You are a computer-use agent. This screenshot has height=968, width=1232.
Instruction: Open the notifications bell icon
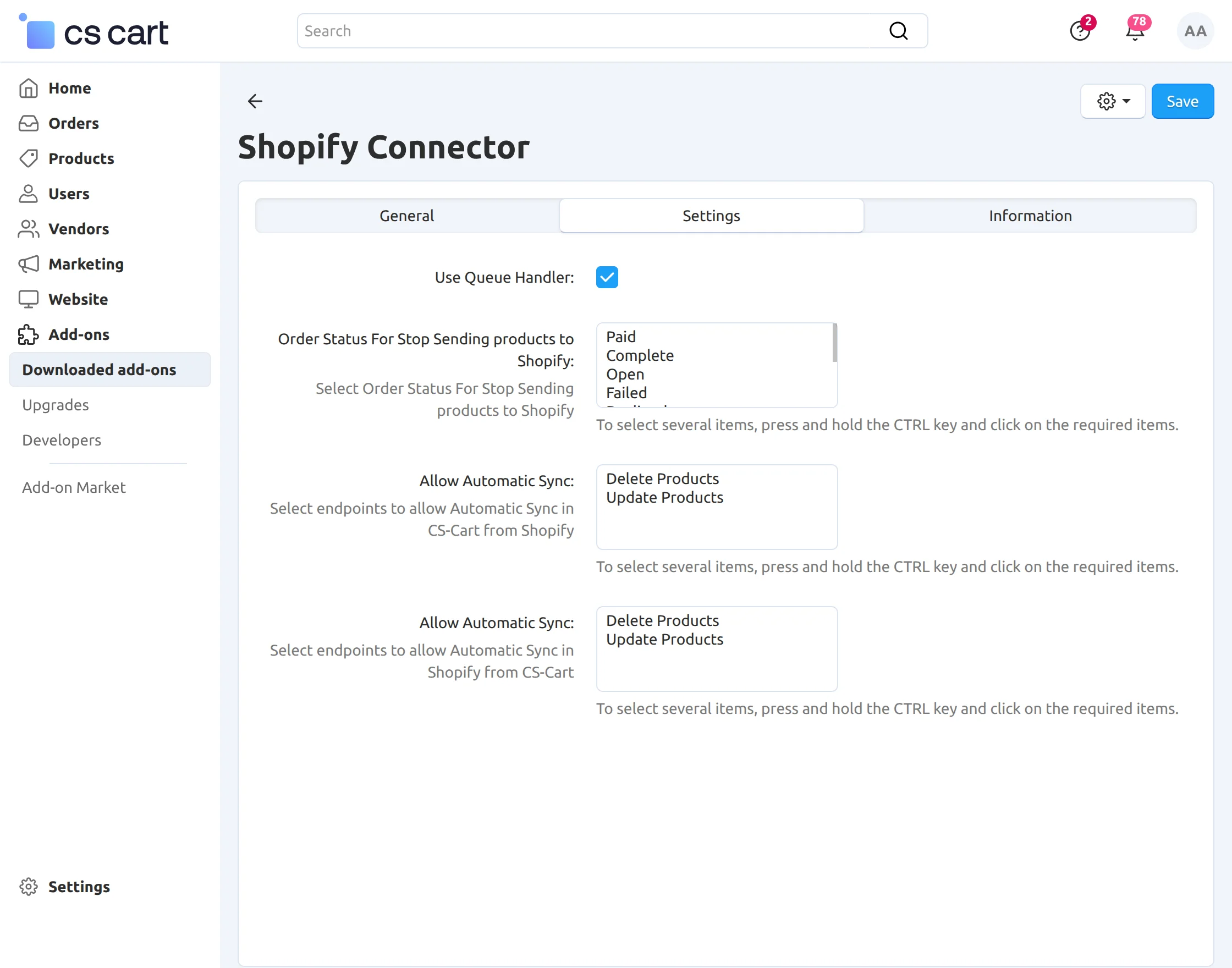tap(1135, 31)
